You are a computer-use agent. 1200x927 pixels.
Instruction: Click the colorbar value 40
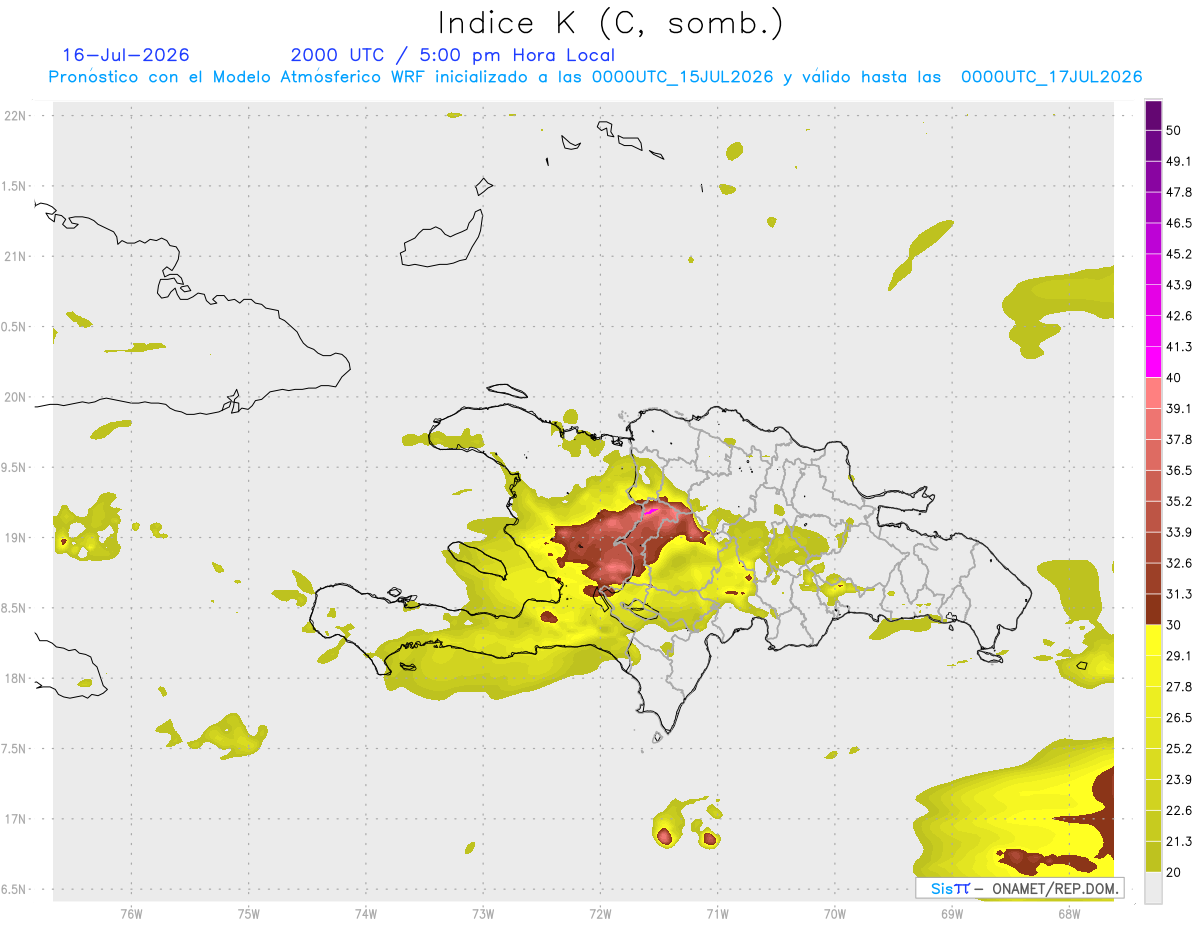point(1175,378)
